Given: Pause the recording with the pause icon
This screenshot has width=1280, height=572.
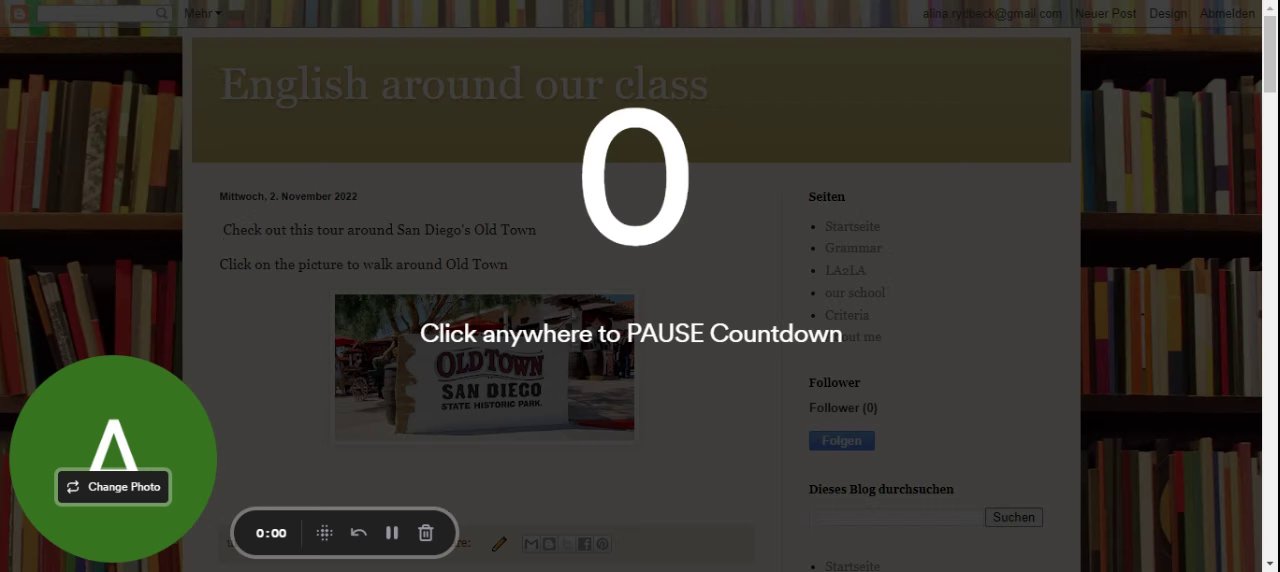Looking at the screenshot, I should [392, 533].
